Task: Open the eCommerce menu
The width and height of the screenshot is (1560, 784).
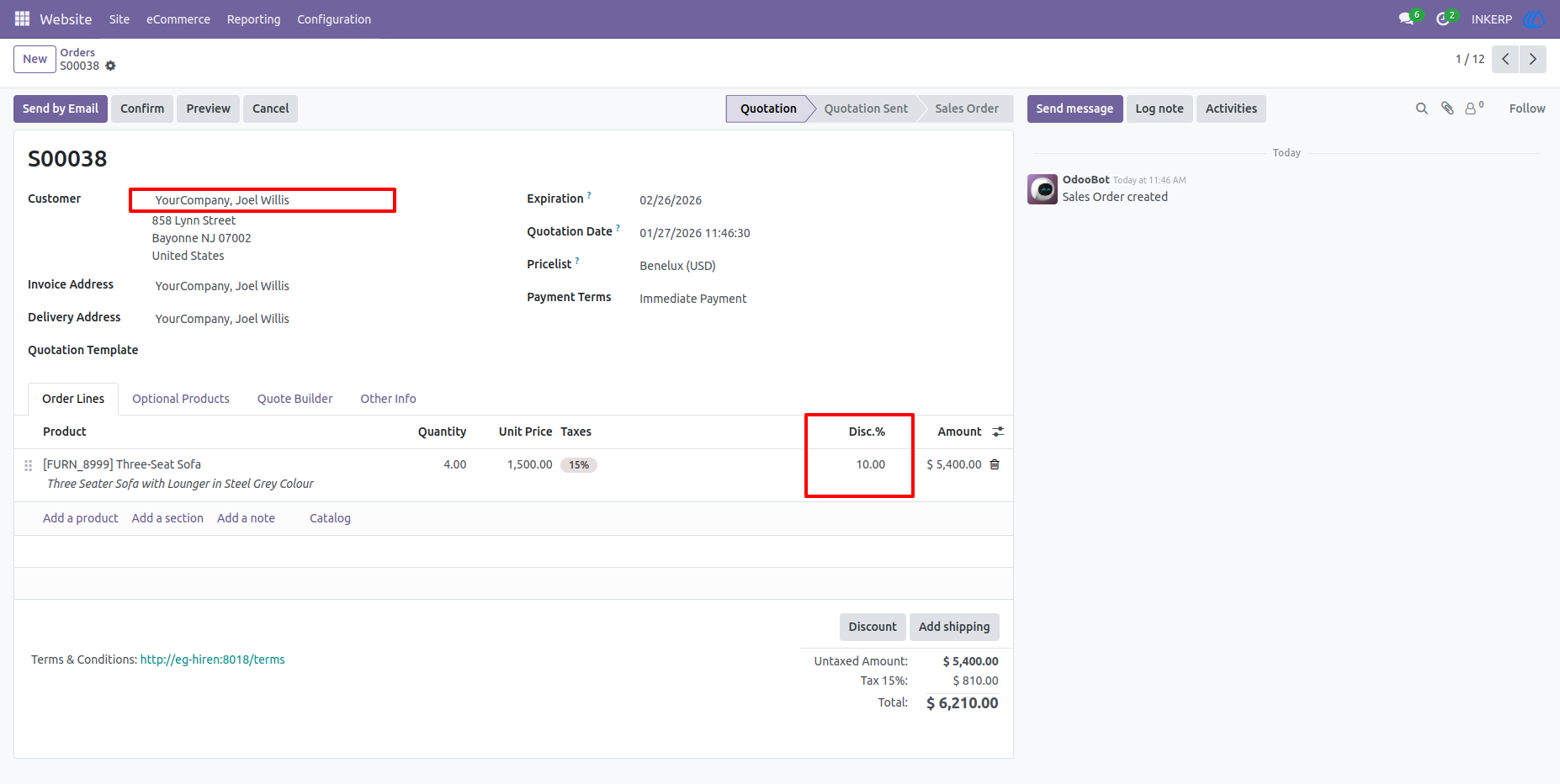Action: click(178, 19)
